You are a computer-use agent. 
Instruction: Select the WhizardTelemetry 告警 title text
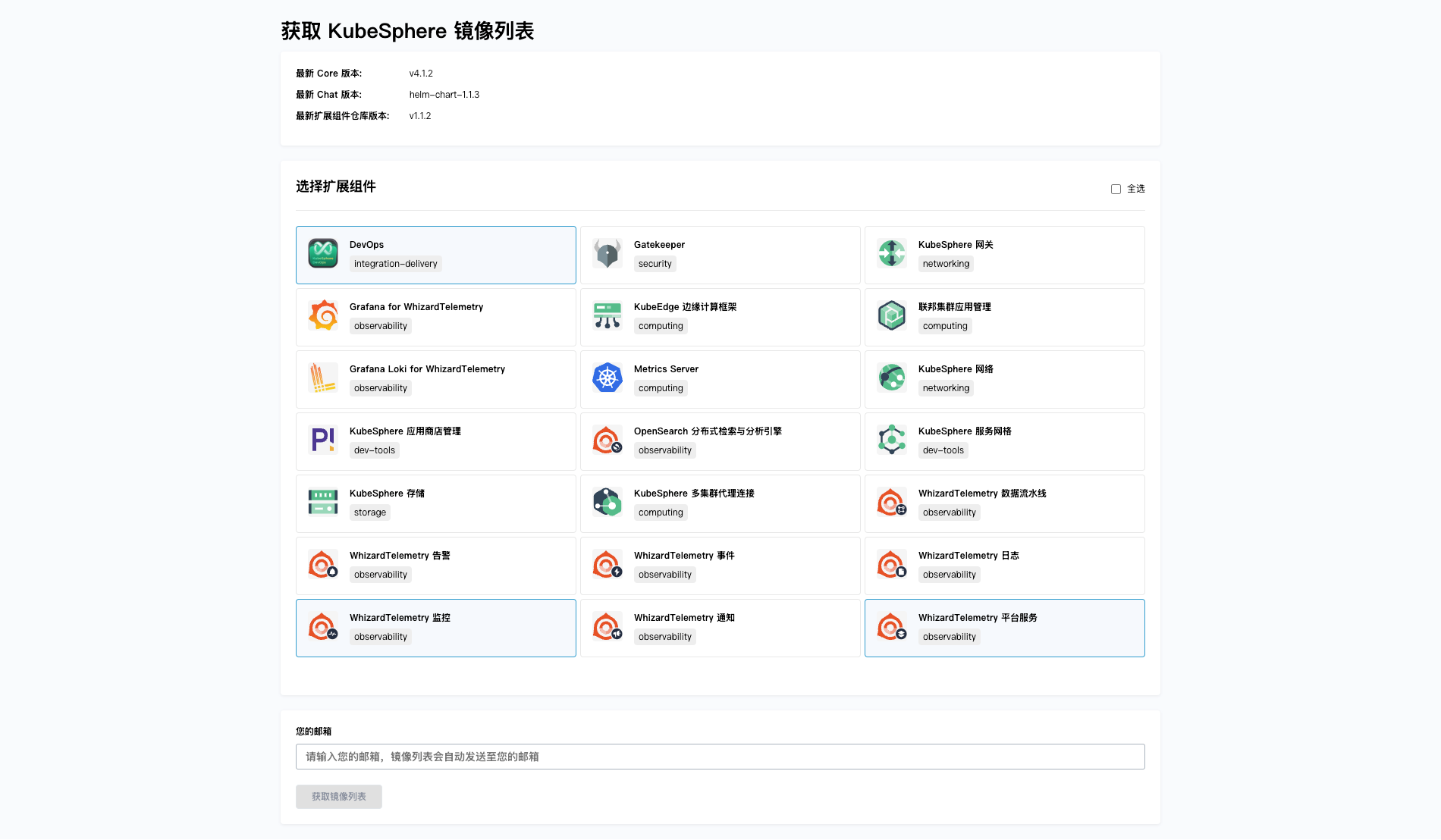tap(400, 556)
